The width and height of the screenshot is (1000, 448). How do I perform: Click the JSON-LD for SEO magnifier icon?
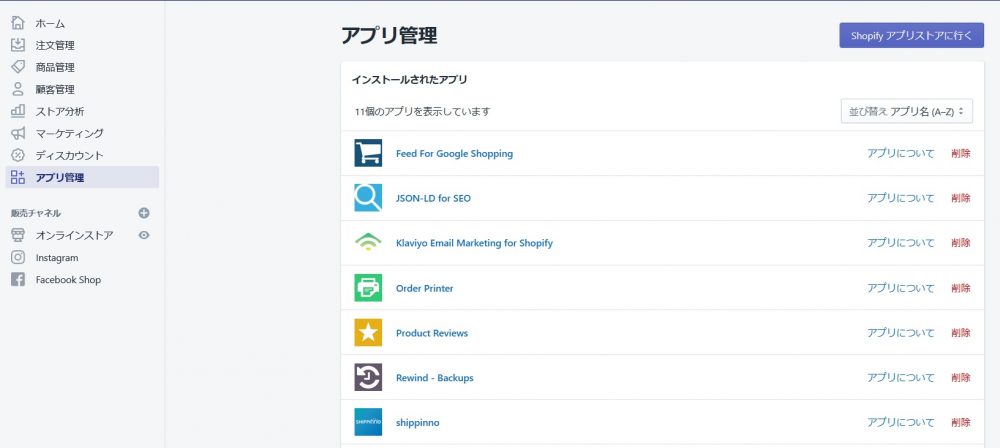point(368,198)
